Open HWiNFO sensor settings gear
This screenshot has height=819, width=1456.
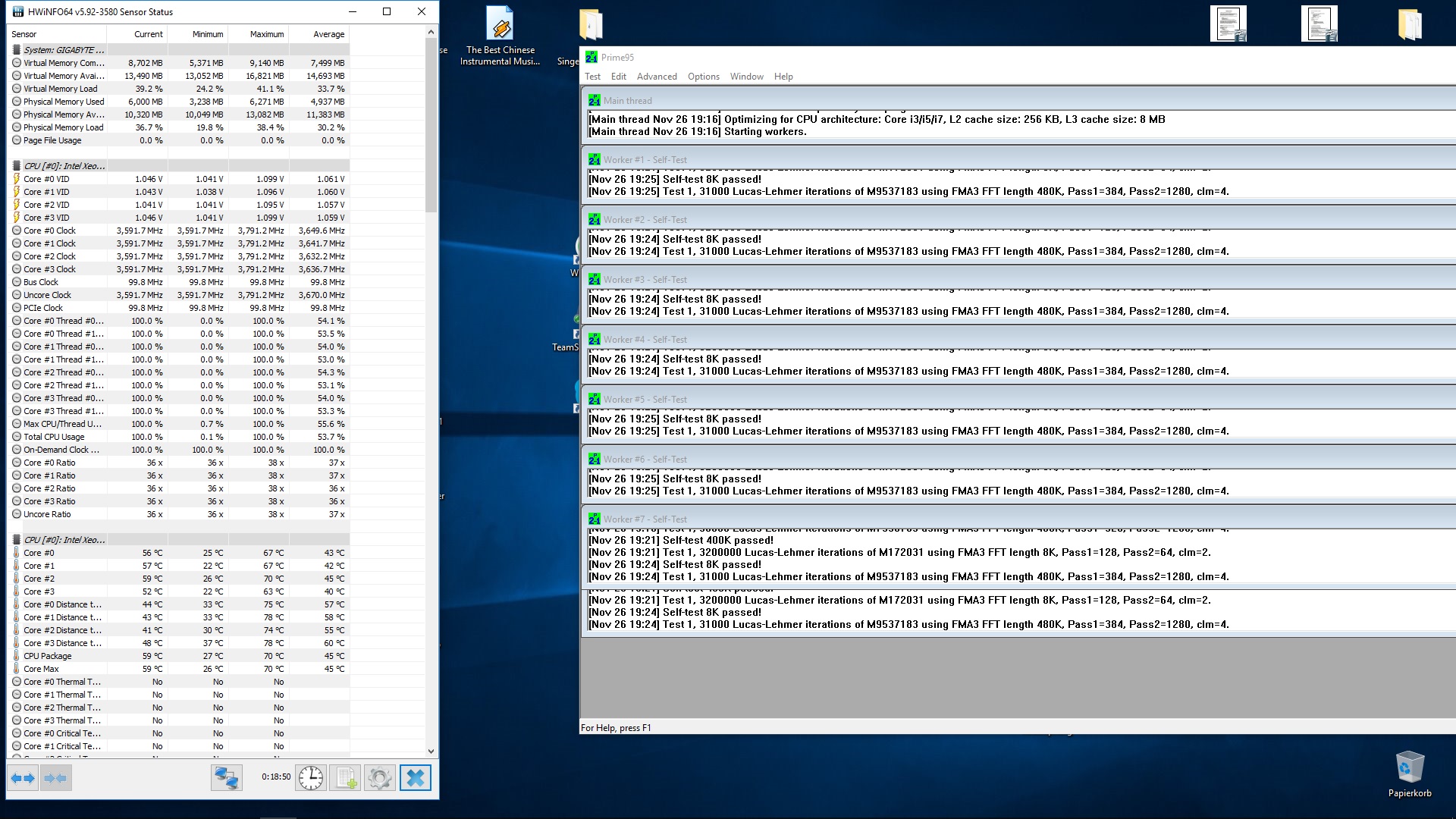pos(380,778)
